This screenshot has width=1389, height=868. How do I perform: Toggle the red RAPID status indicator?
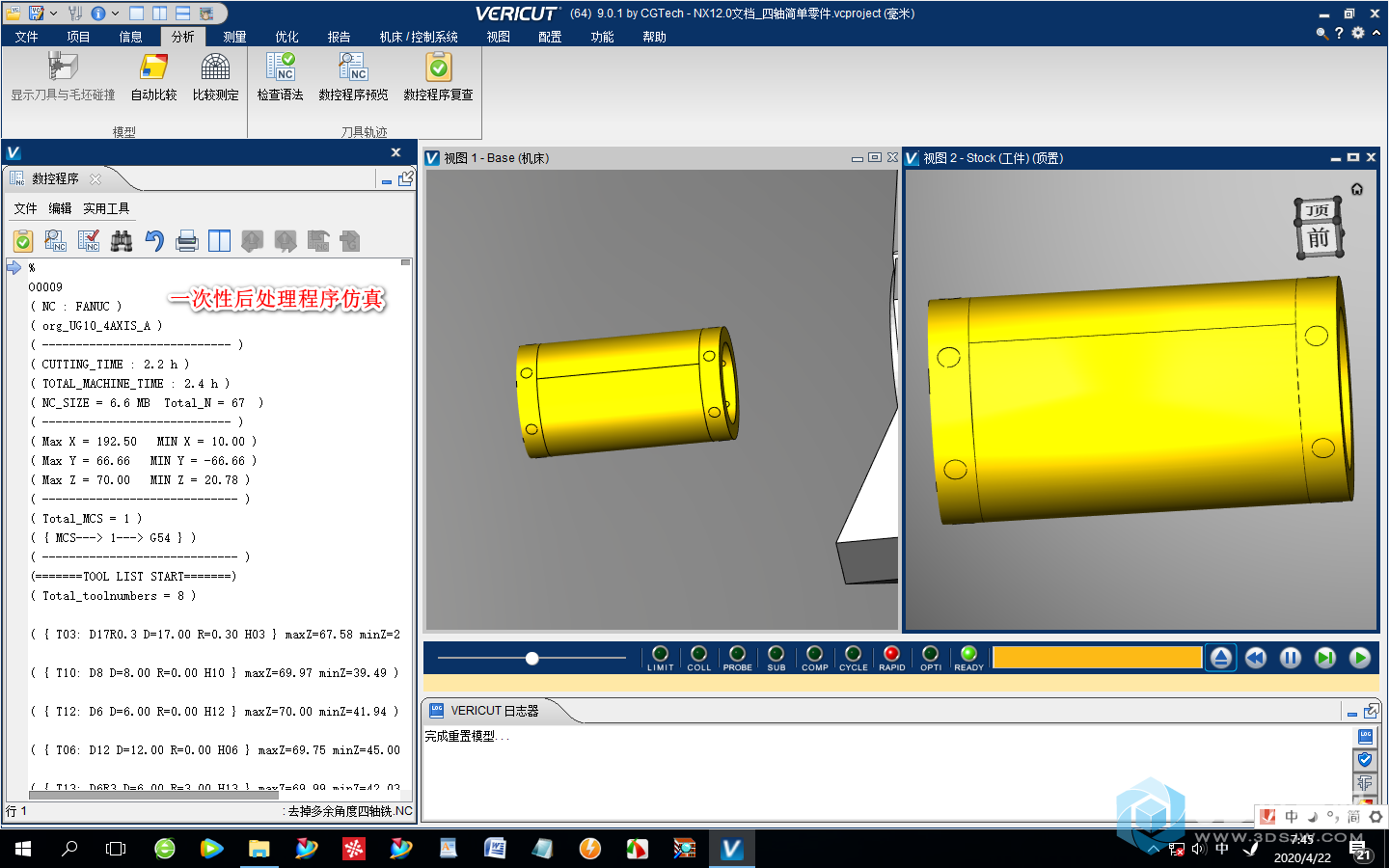892,658
